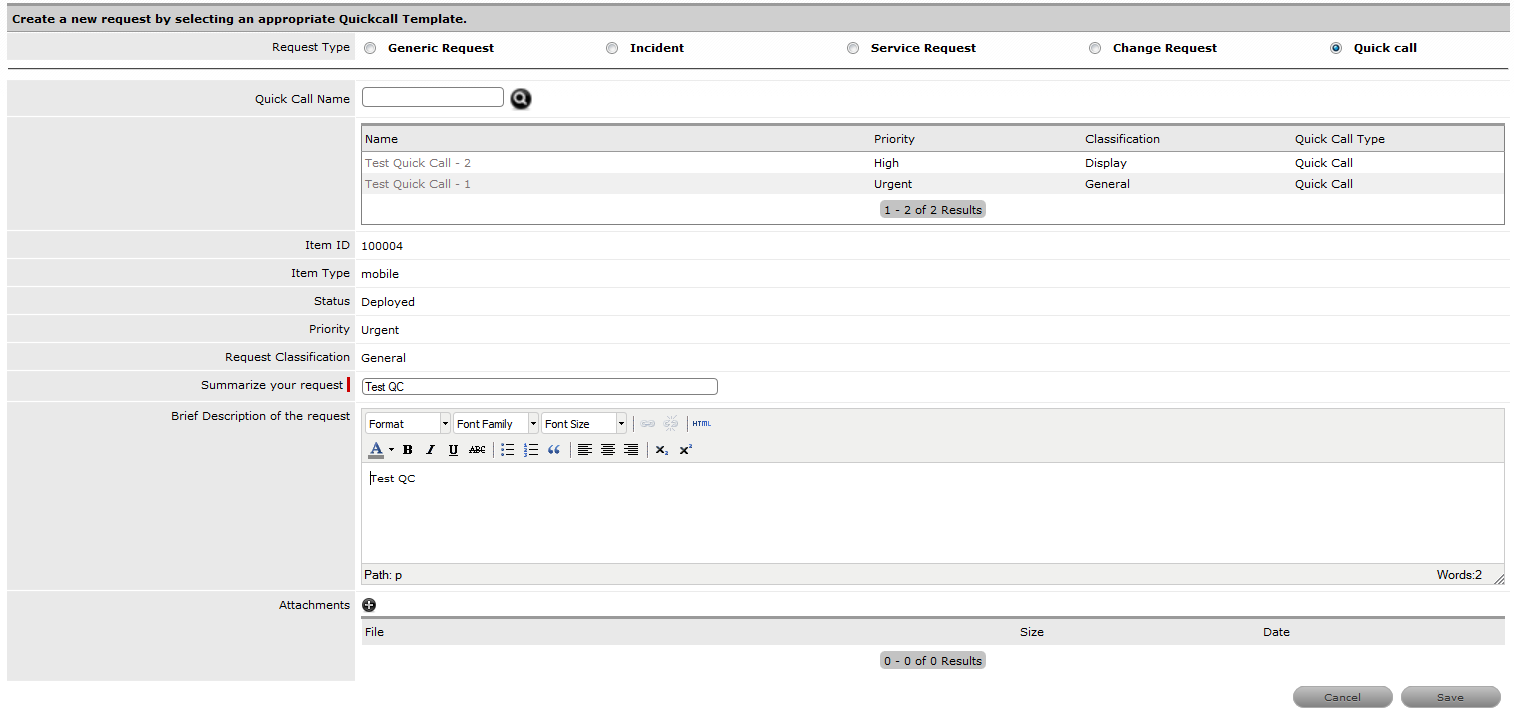Insert an ordered numbered list
This screenshot has height=727, width=1514.
531,450
